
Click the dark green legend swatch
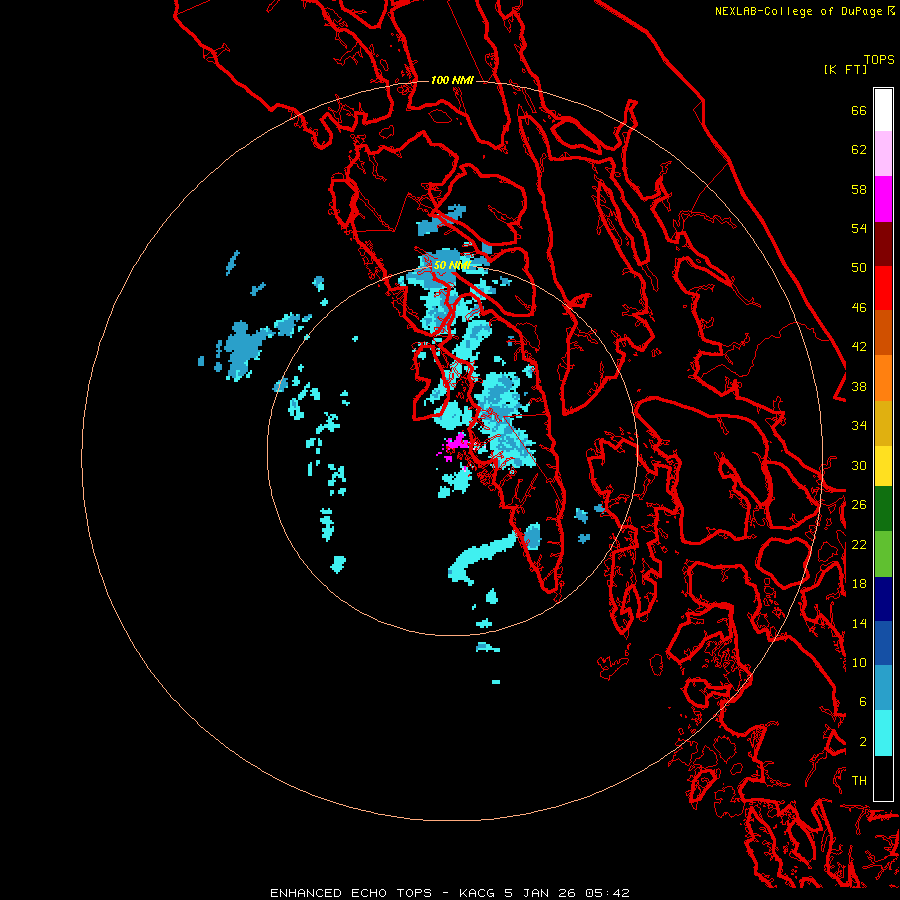click(883, 509)
